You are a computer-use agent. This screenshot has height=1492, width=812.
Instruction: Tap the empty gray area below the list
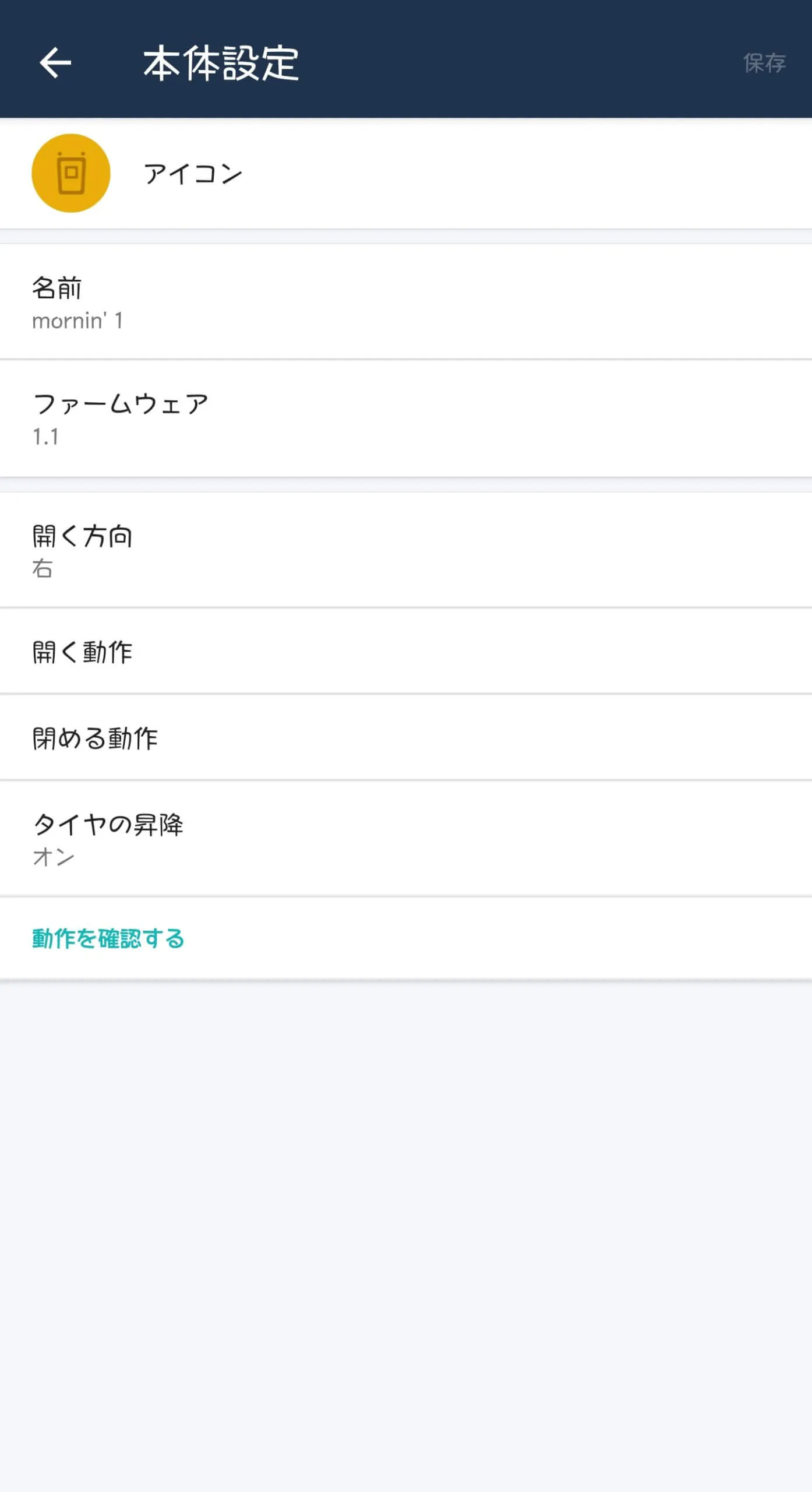[406, 1236]
